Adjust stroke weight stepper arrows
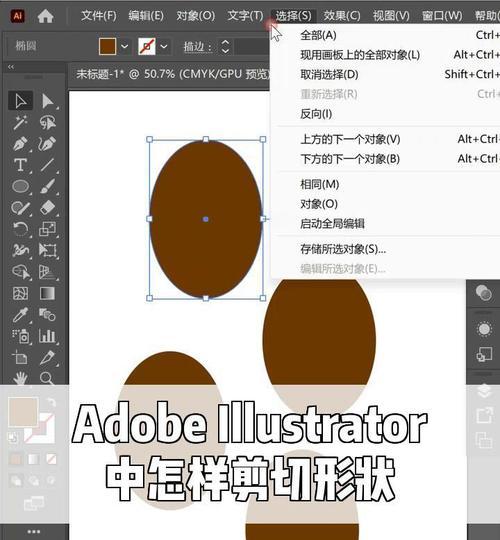Viewport: 500px width, 540px height. tap(225, 46)
